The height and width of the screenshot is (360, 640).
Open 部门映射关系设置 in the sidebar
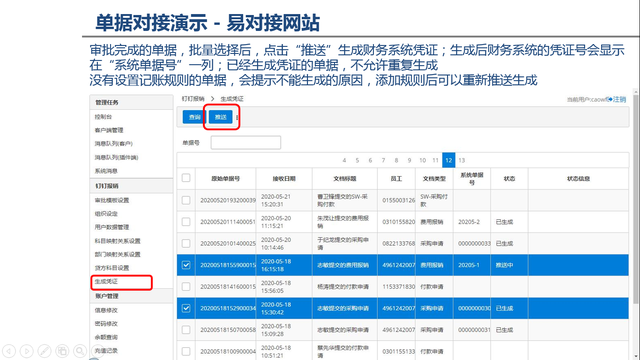pos(118,255)
